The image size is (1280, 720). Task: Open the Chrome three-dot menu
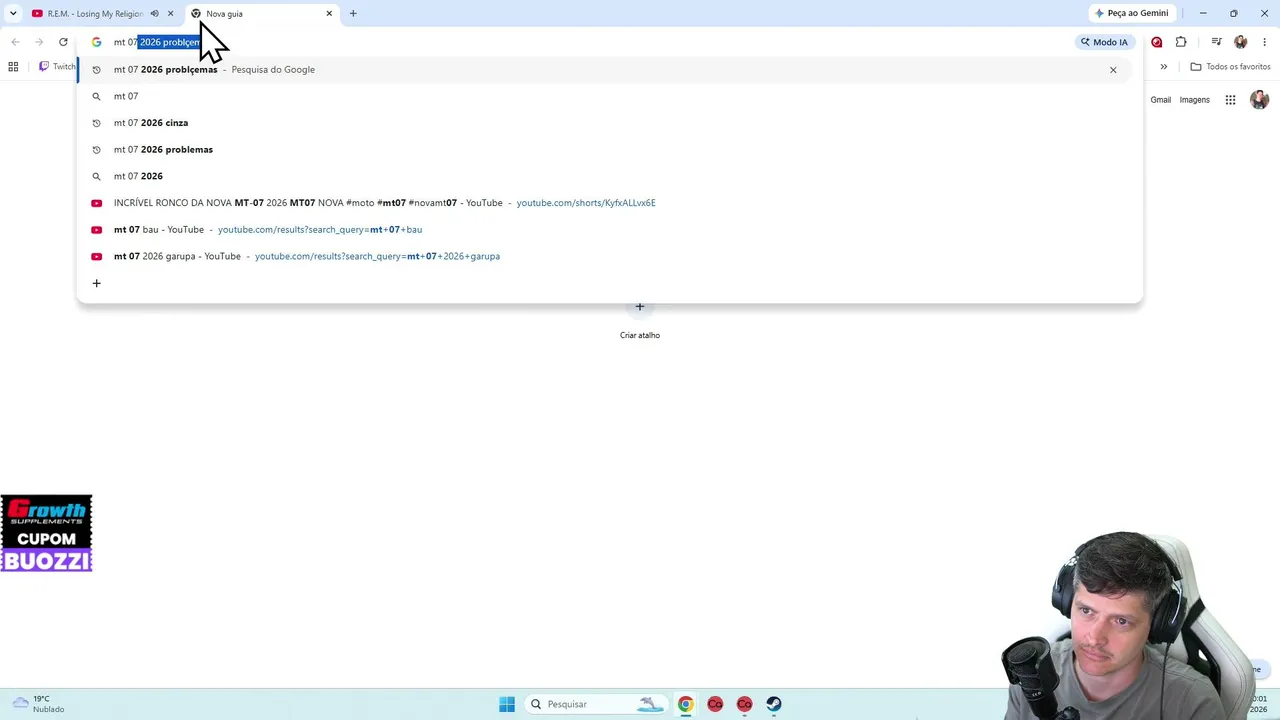pos(1264,42)
